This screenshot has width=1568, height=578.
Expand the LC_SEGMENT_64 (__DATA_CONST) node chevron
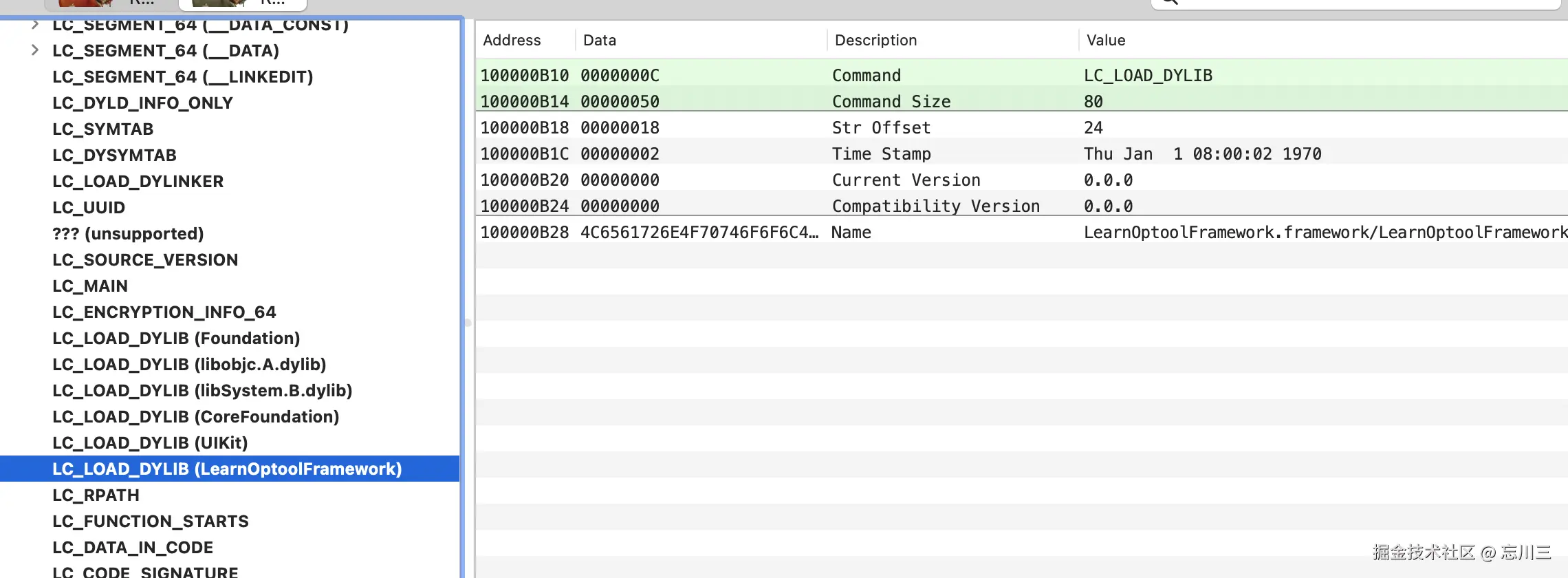(35, 25)
